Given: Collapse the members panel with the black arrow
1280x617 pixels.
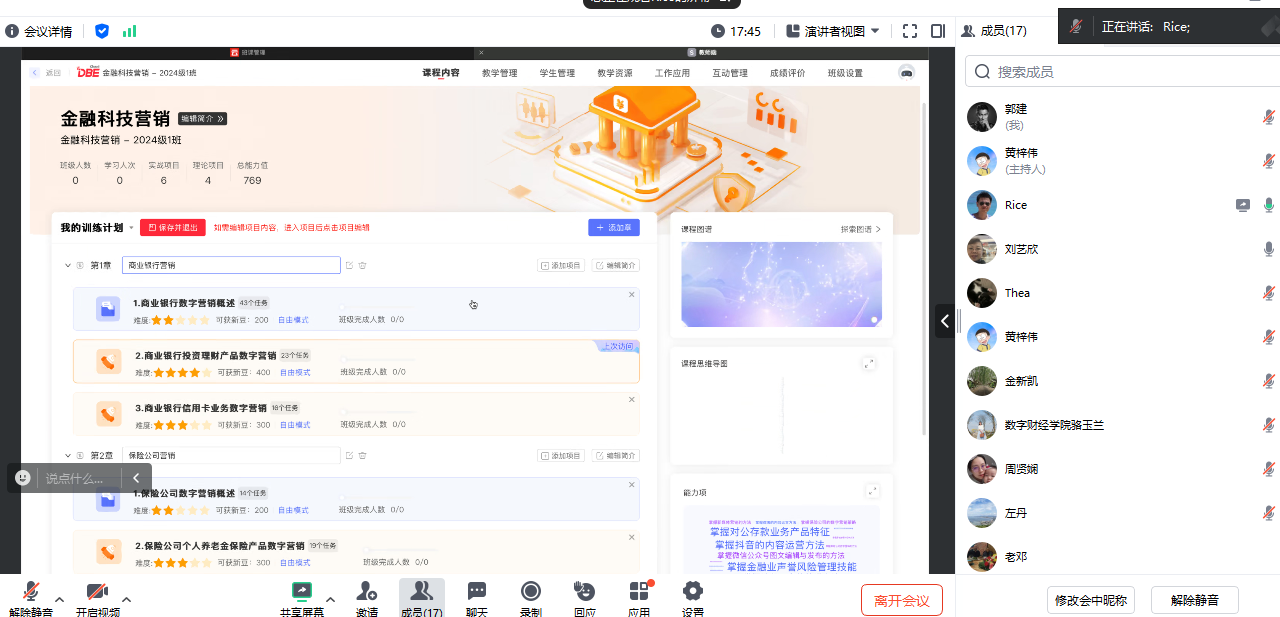Looking at the screenshot, I should 945,320.
